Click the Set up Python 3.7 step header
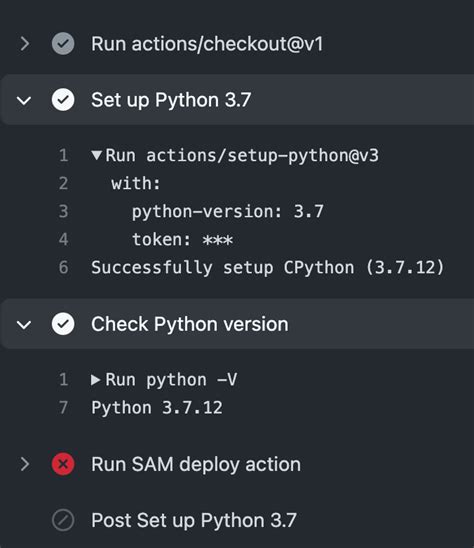Viewport: 474px width, 548px height. point(237,100)
